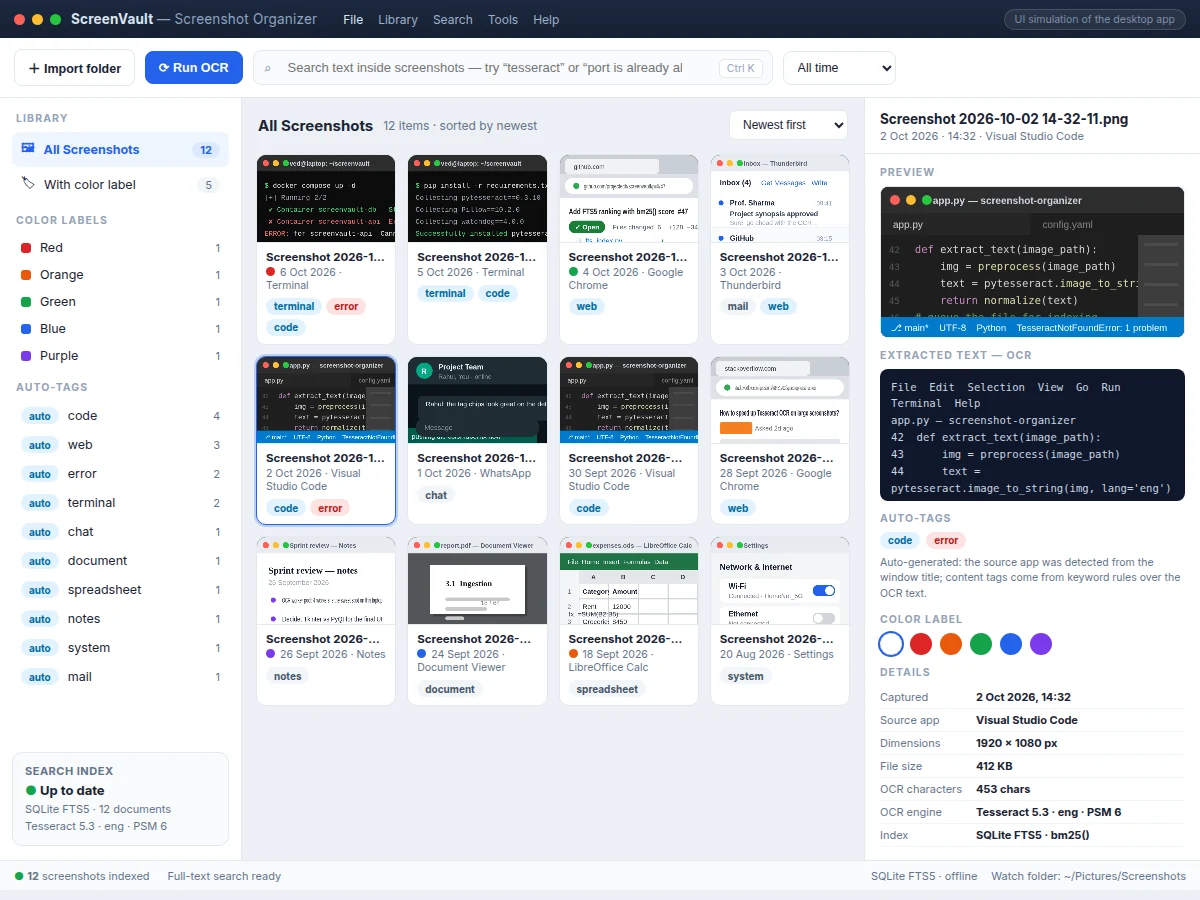Click the Orange color dot in sidebar
Viewport: 1200px width, 900px height.
pos(26,275)
